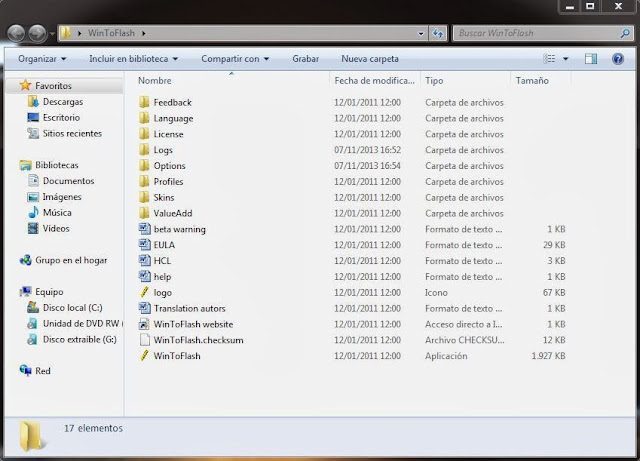Select the Language folder icon

[144, 118]
